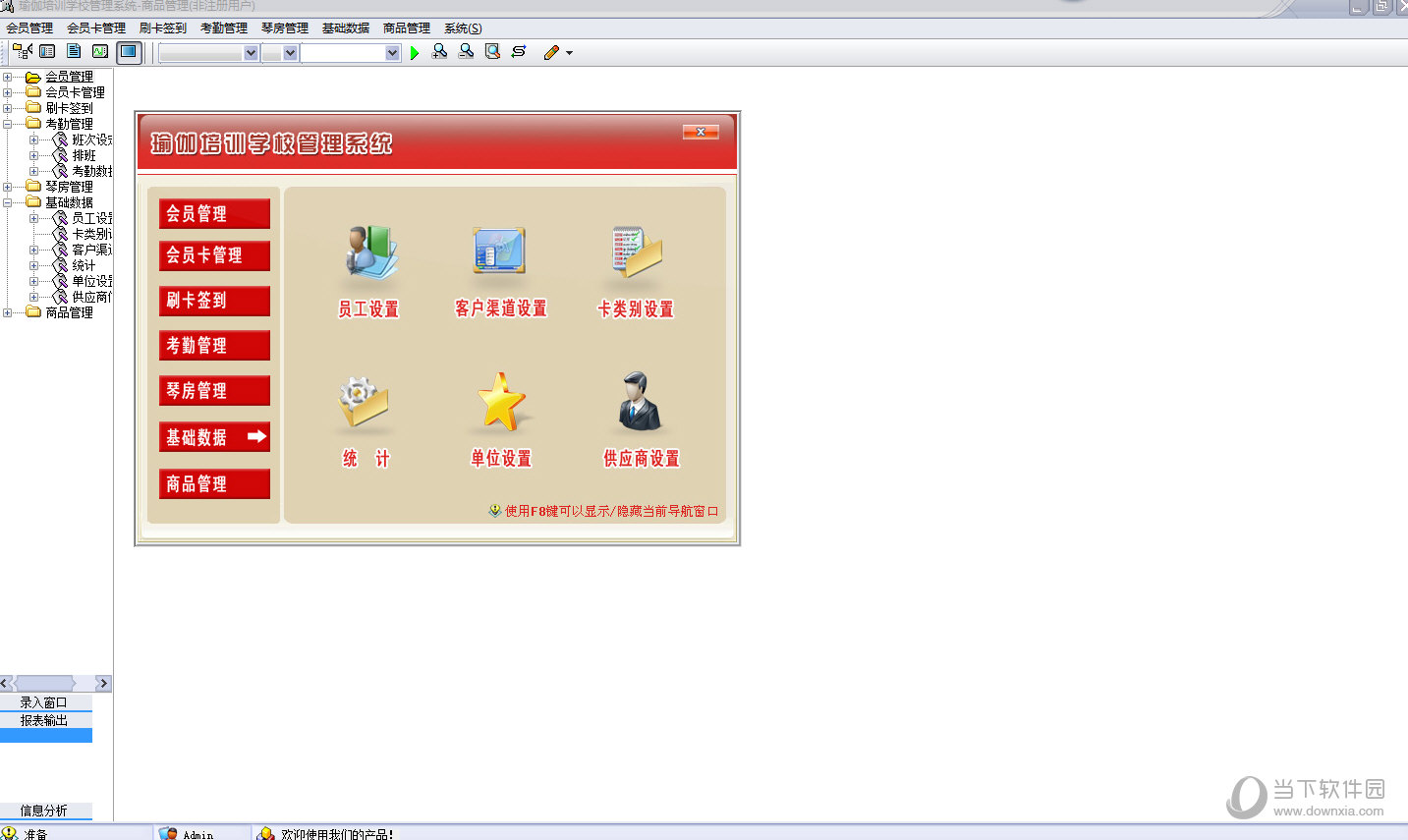
Task: Click the magnifier icon with plus sign
Action: (x=439, y=52)
